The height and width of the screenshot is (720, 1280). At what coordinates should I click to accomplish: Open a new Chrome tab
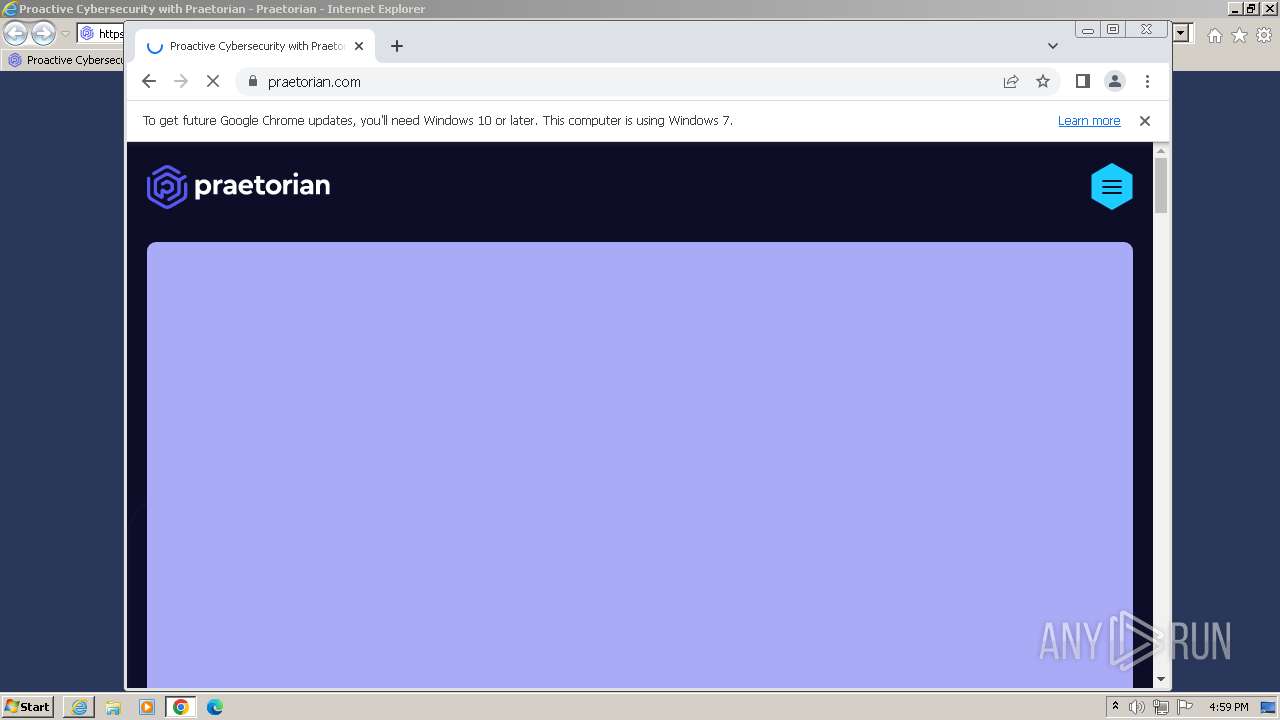pos(397,46)
